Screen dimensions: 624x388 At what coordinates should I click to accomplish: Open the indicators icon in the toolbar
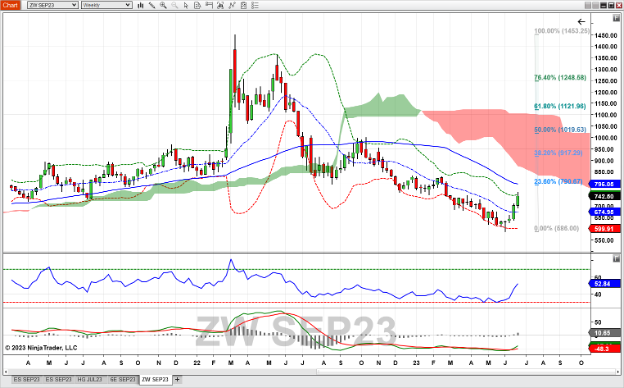220,5
